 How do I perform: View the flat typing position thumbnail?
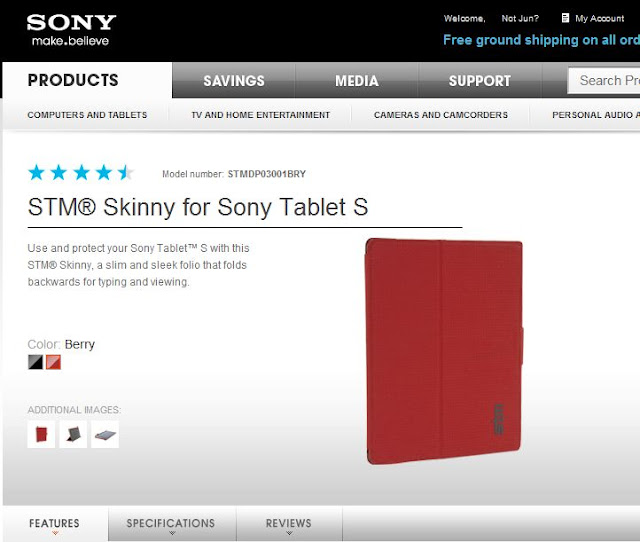pyautogui.click(x=105, y=434)
